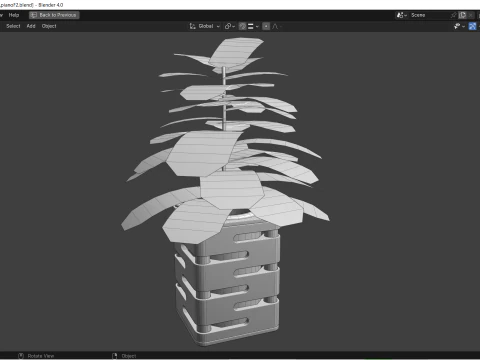Click the Scene name field
This screenshot has height=360, width=480.
tap(429, 15)
